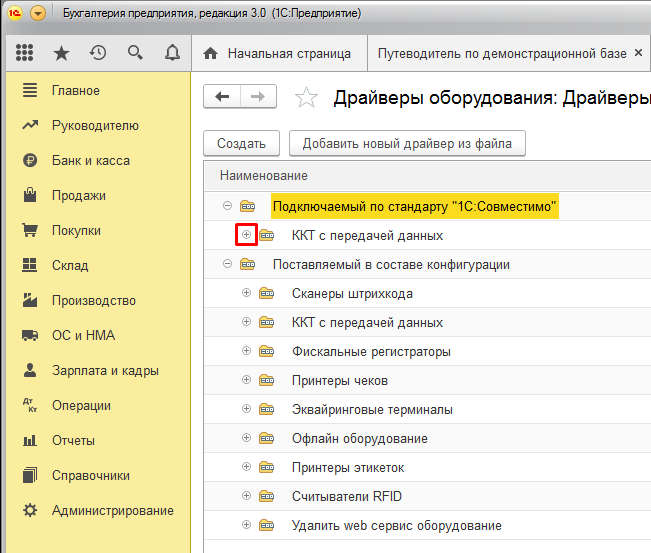
Task: Open the Главное section
Action: 98,91
